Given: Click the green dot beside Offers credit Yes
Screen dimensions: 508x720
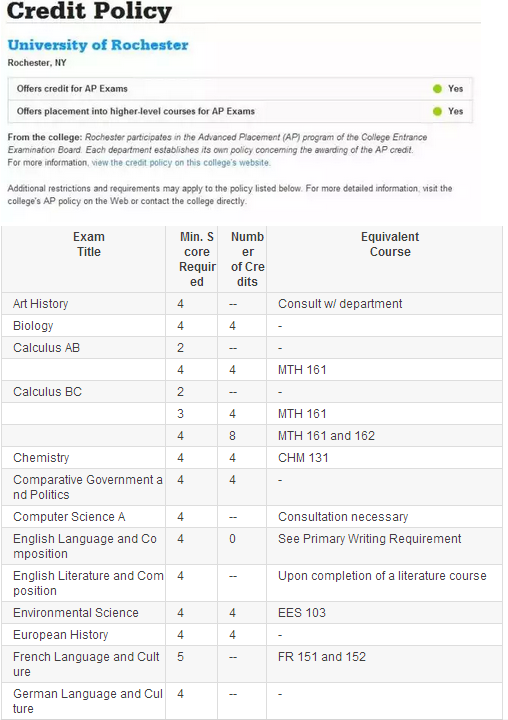Looking at the screenshot, I should click(437, 89).
